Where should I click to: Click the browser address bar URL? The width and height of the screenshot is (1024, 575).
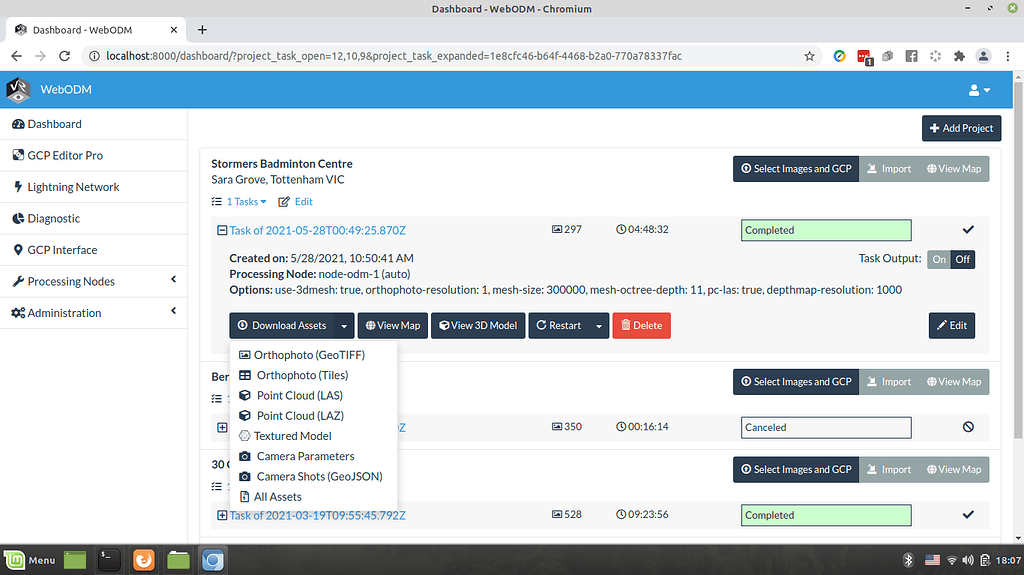[400, 56]
